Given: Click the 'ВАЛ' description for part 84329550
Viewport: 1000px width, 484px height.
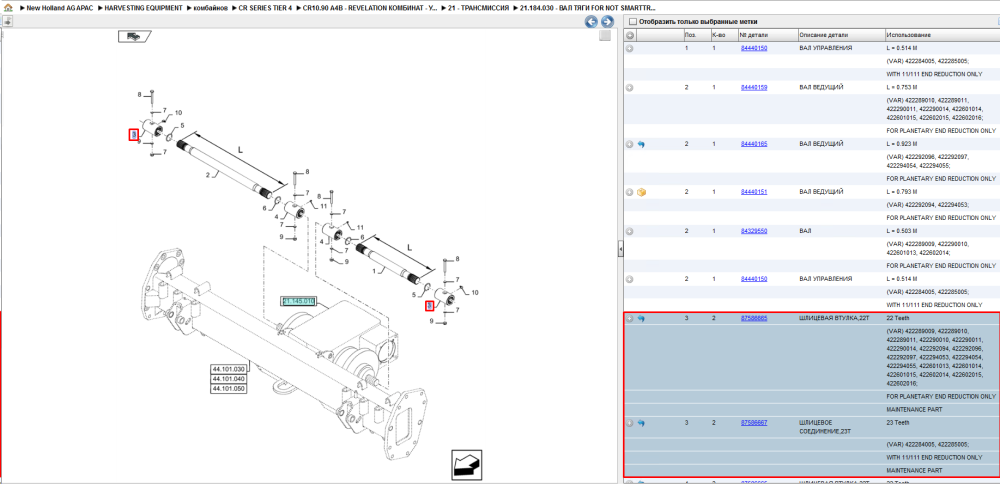Looking at the screenshot, I should pyautogui.click(x=805, y=231).
